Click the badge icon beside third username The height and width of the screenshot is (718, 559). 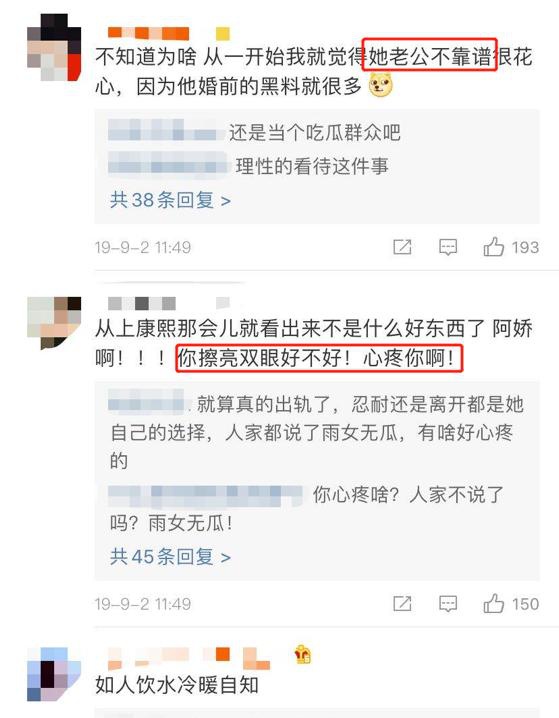303,654
